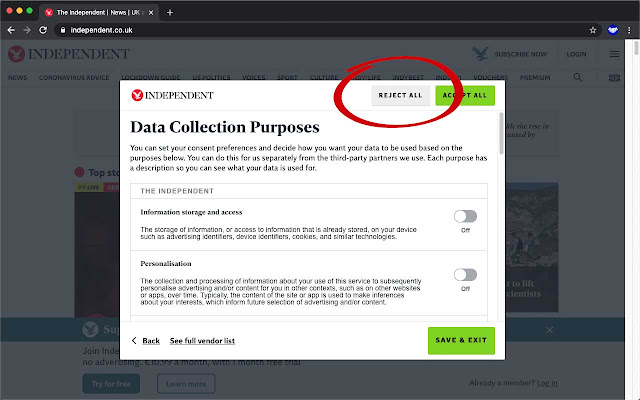Open the Premium section

click(535, 78)
